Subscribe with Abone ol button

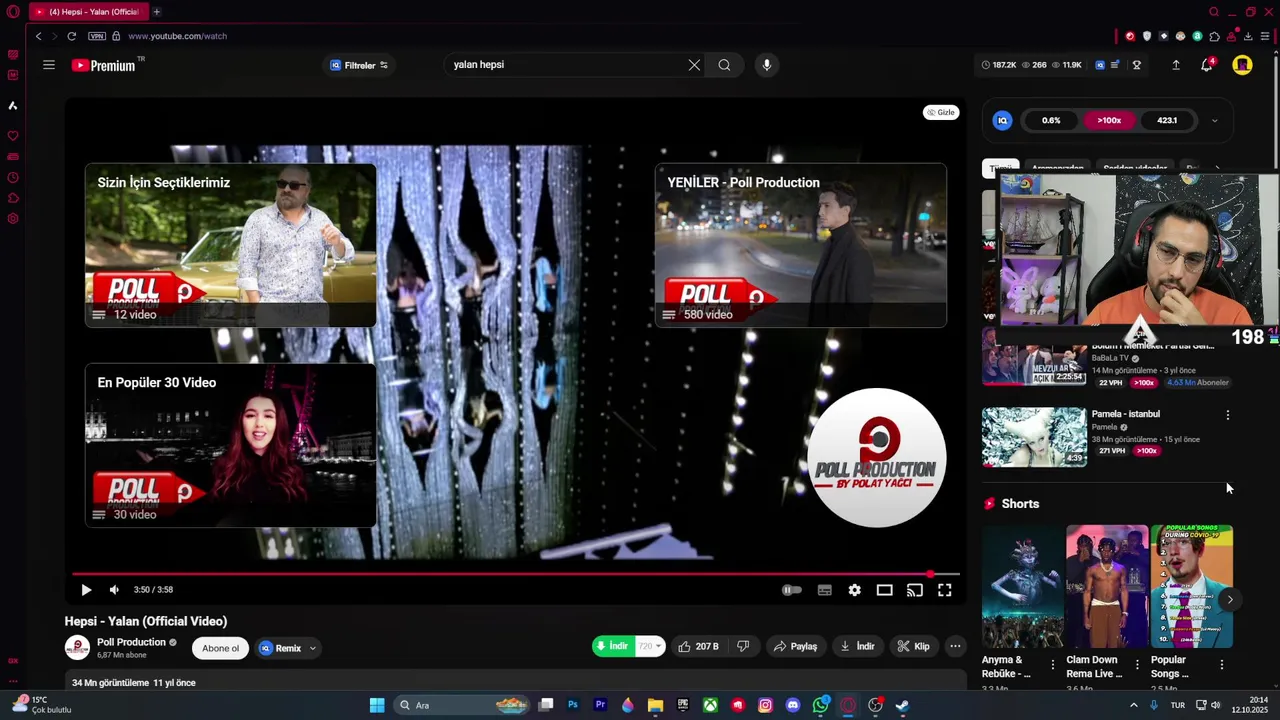[x=220, y=648]
